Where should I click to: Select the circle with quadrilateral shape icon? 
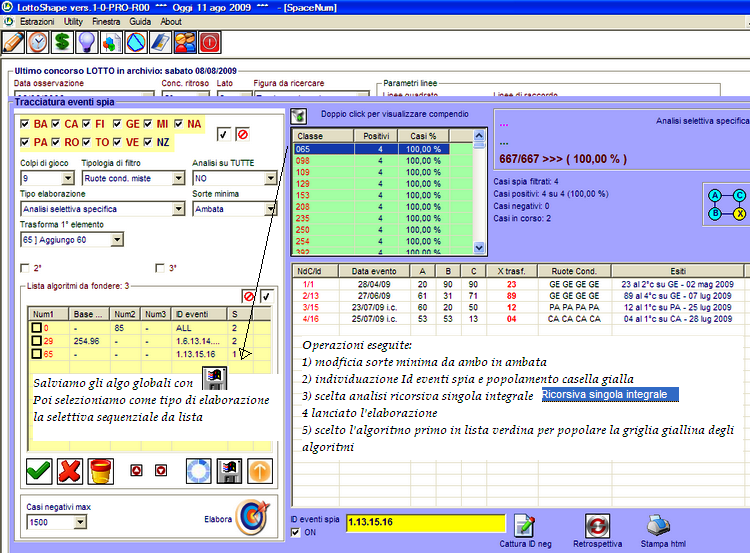135,43
